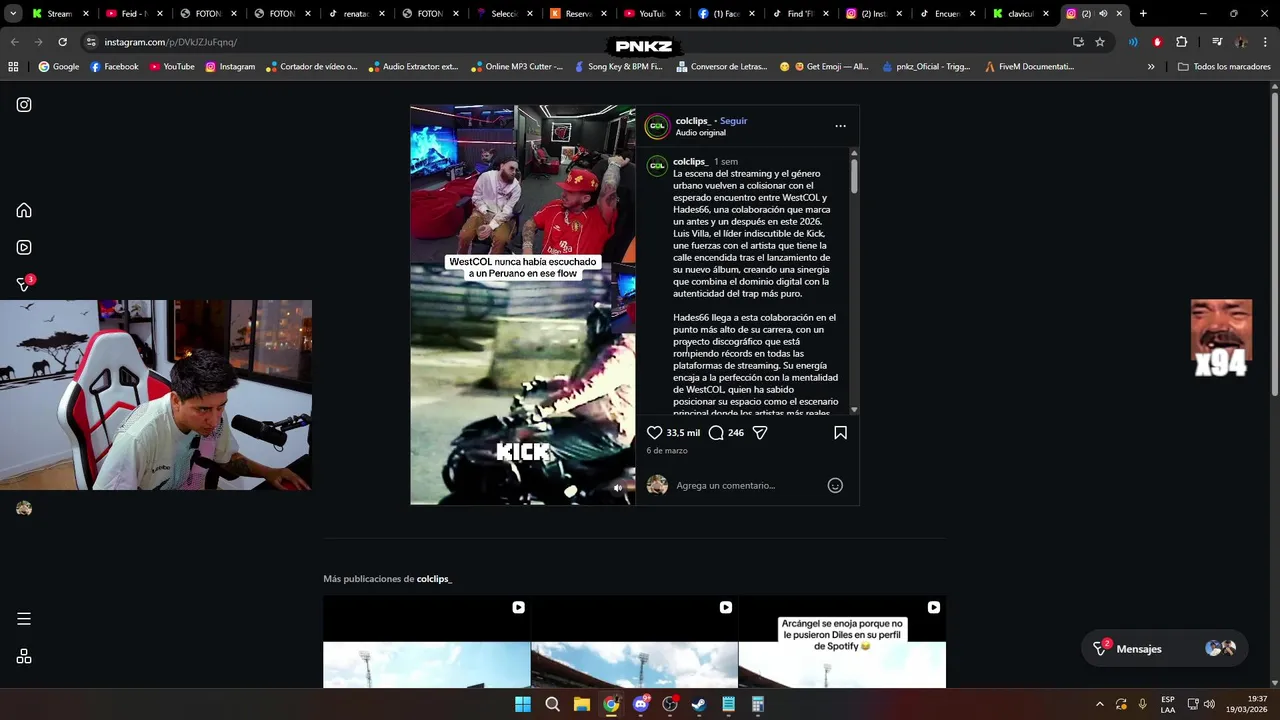Share the post with the paper plane icon
Image resolution: width=1280 pixels, height=720 pixels.
click(x=760, y=433)
